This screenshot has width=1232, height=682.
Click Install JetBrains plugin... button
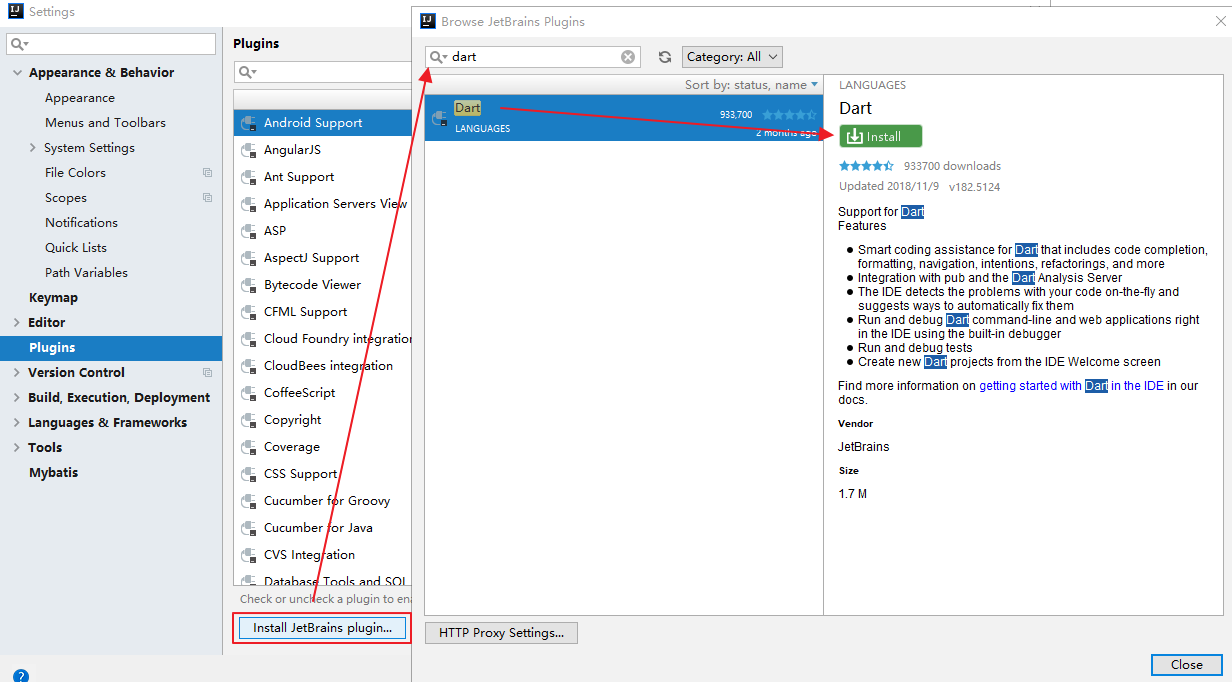(x=322, y=628)
